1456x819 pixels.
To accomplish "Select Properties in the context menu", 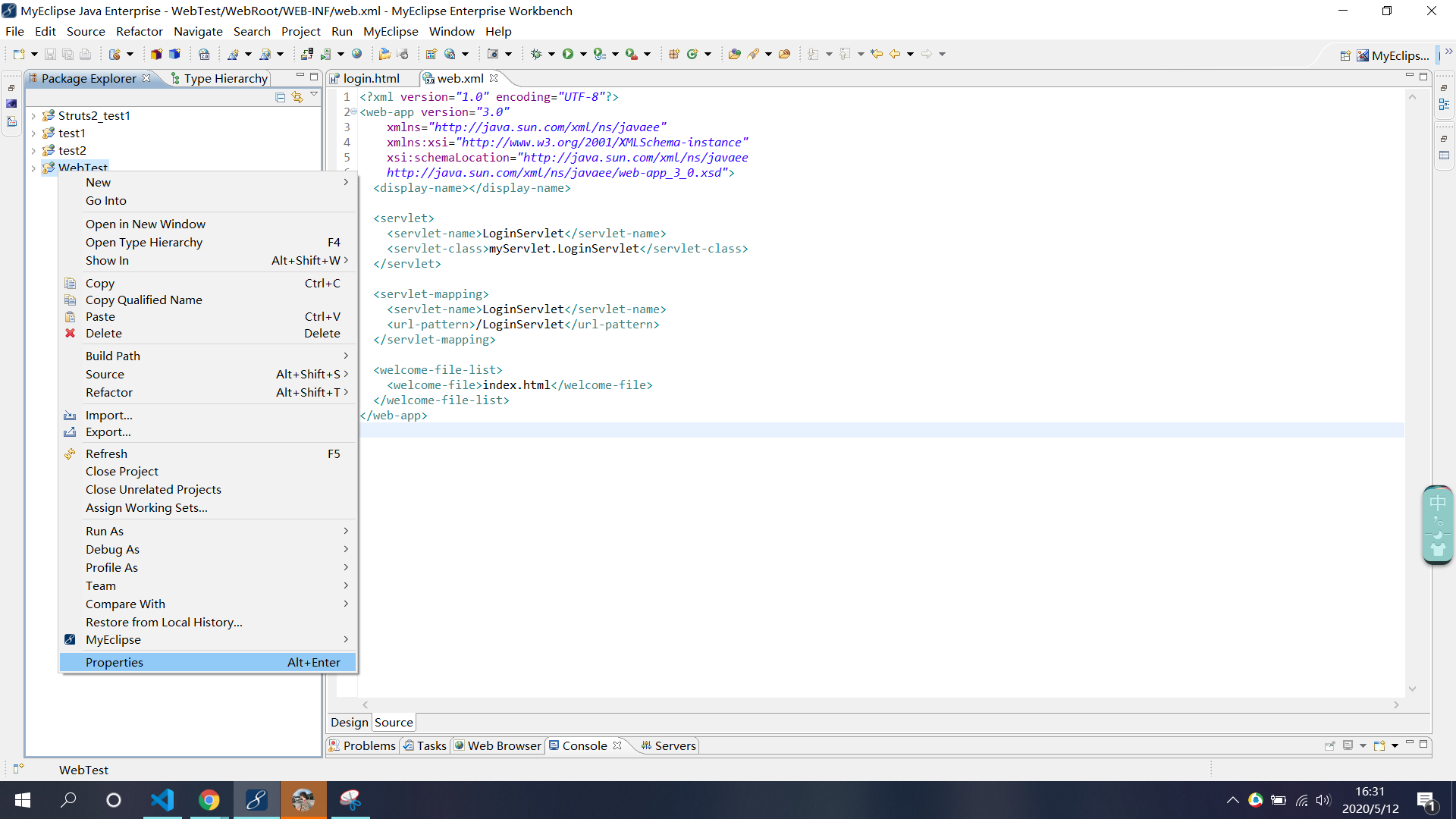I will coord(208,663).
